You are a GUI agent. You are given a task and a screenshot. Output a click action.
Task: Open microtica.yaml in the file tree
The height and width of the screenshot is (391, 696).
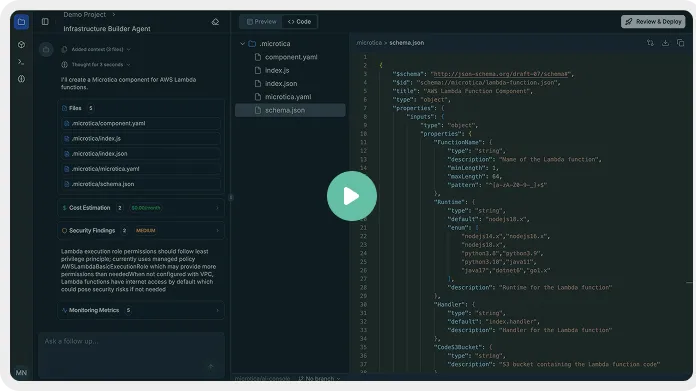coord(290,97)
